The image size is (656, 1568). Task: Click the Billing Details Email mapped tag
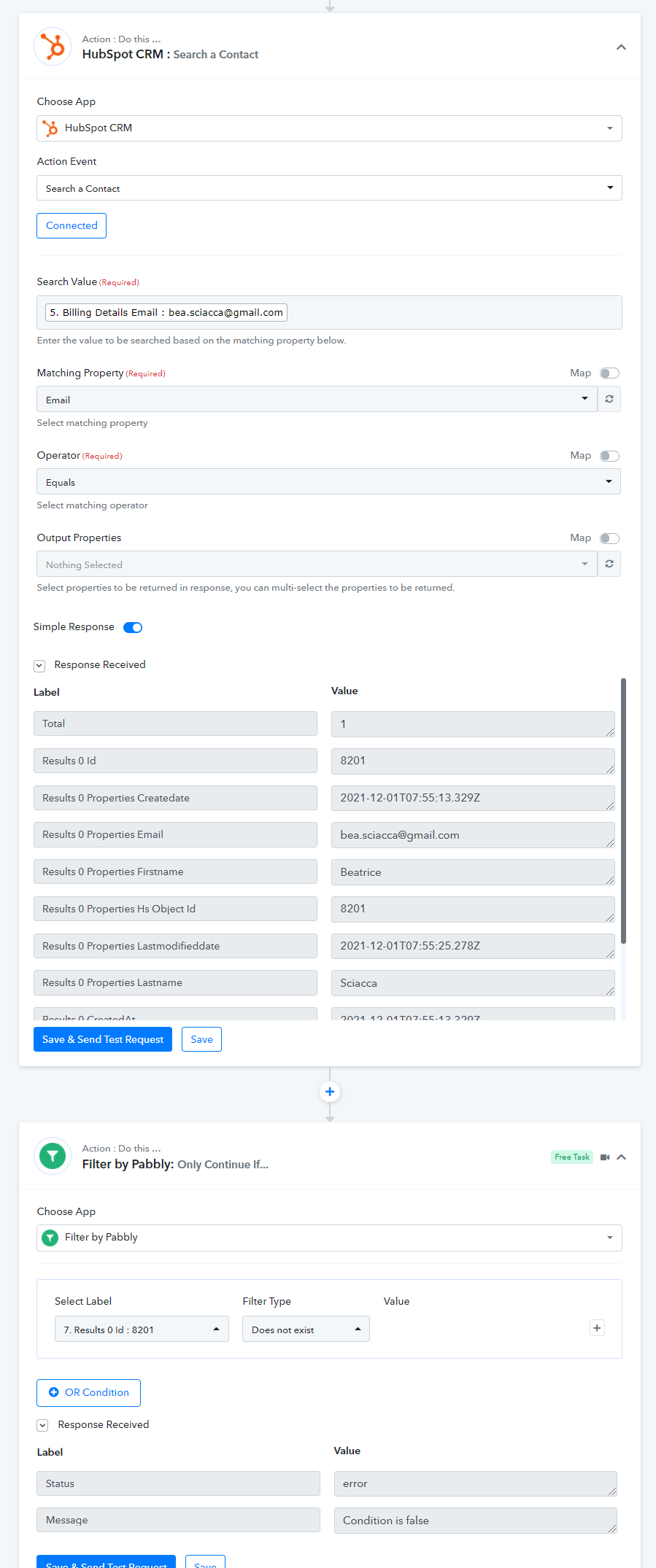click(166, 313)
